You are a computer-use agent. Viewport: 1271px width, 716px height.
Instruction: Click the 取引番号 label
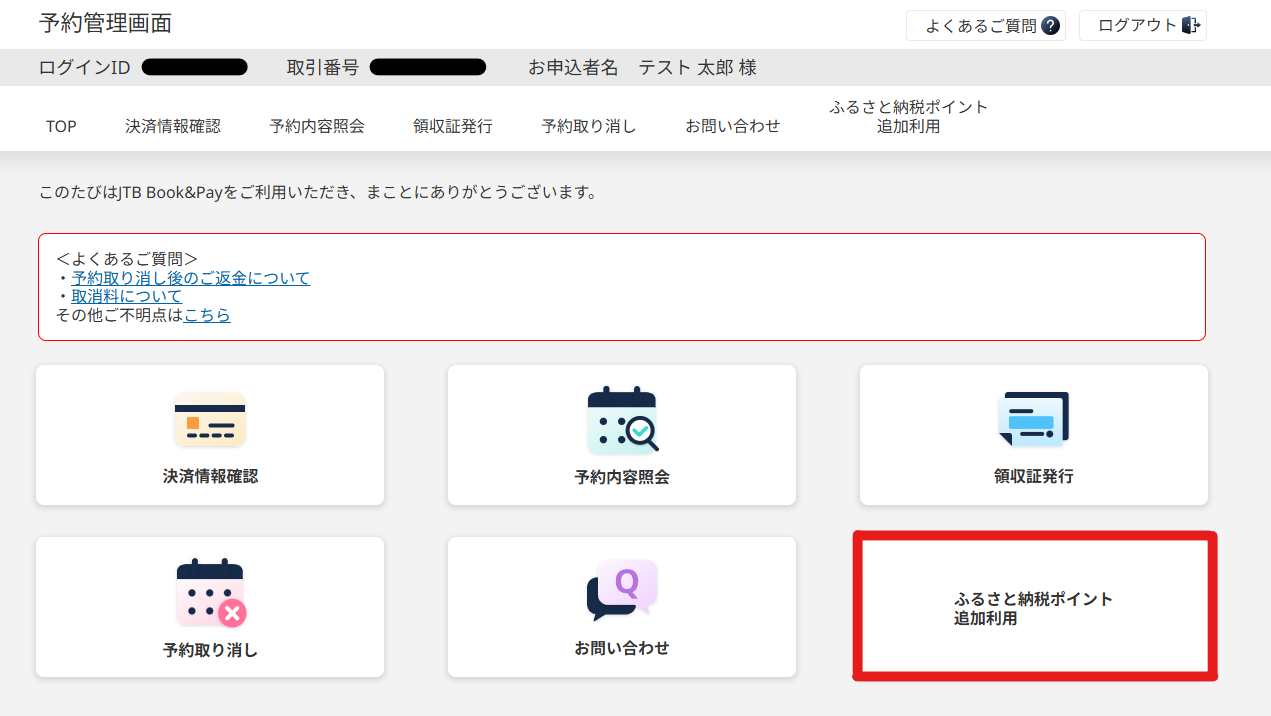point(322,68)
